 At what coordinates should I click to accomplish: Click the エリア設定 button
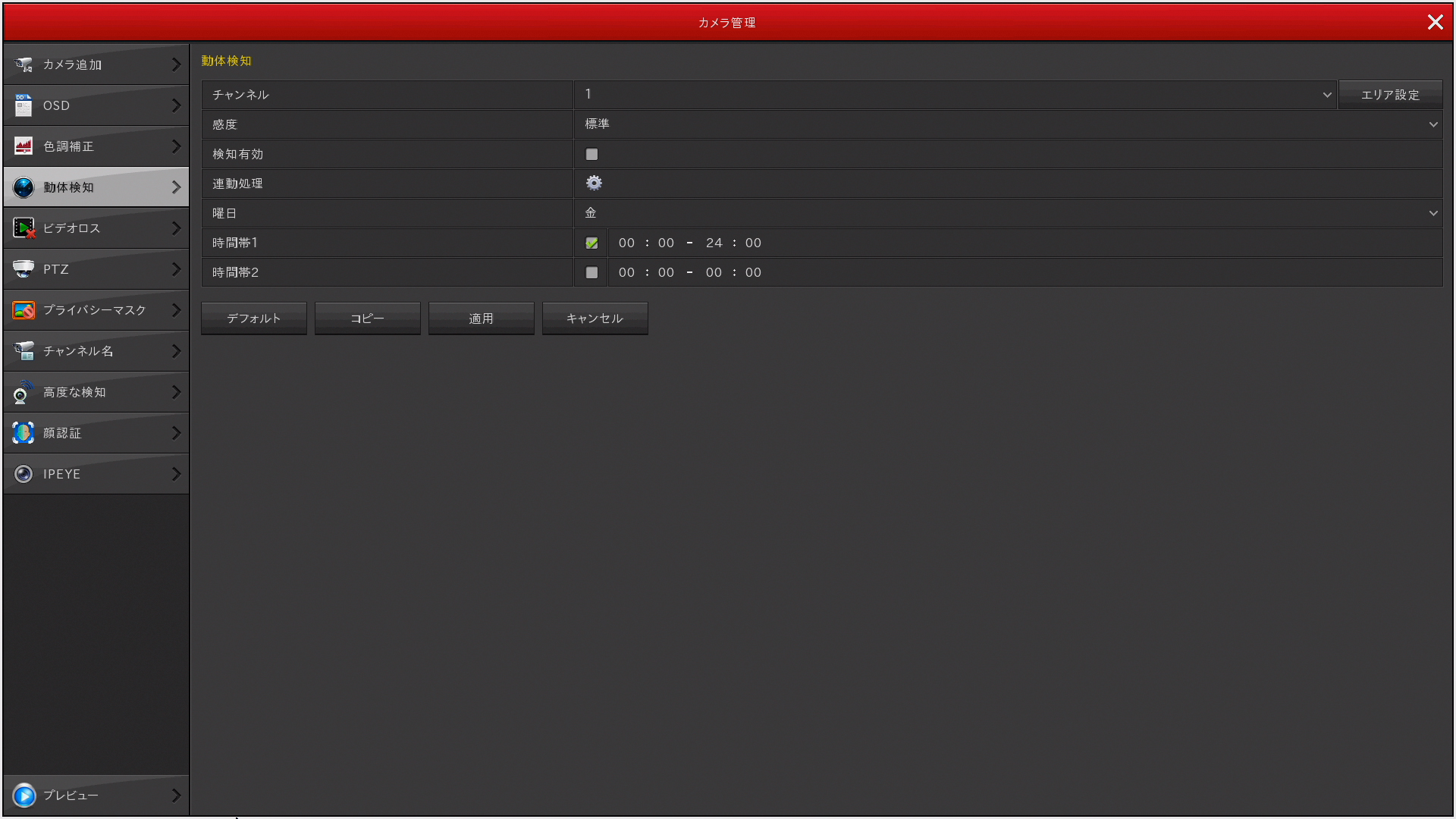click(x=1390, y=95)
